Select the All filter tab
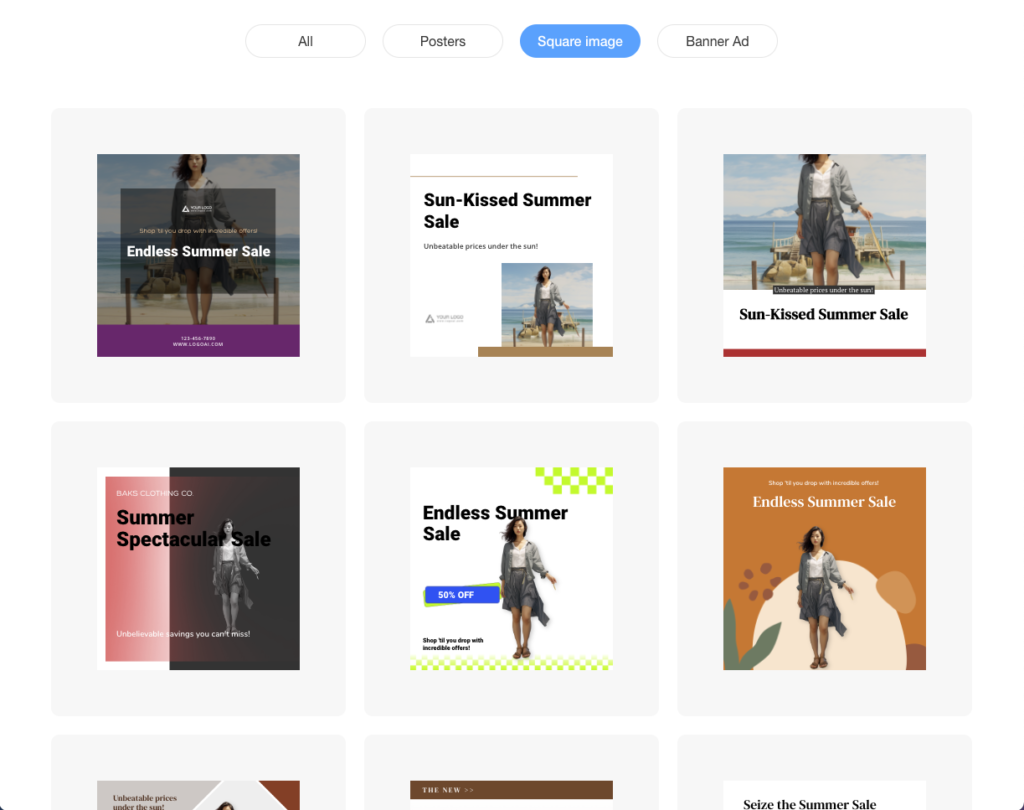Viewport: 1024px width, 810px height. click(x=305, y=41)
